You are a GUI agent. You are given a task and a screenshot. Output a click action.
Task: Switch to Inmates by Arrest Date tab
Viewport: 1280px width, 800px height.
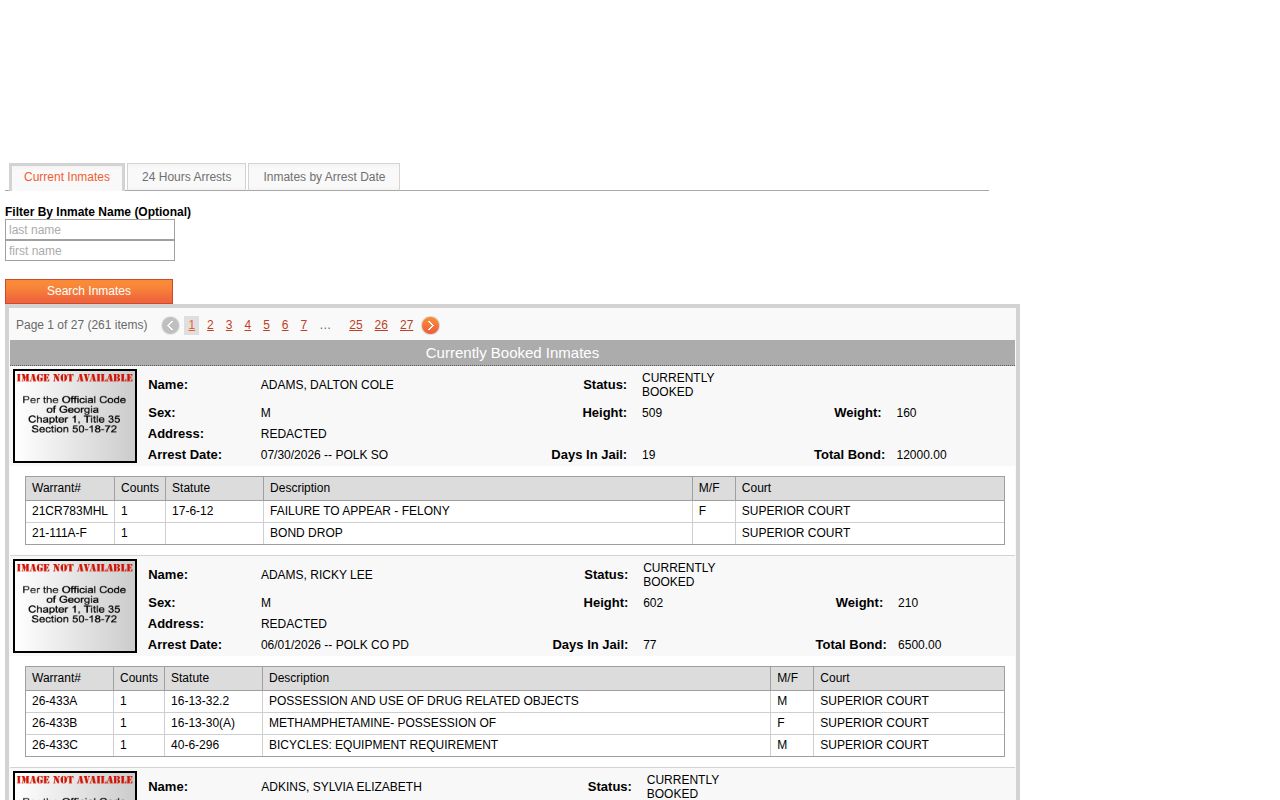324,177
